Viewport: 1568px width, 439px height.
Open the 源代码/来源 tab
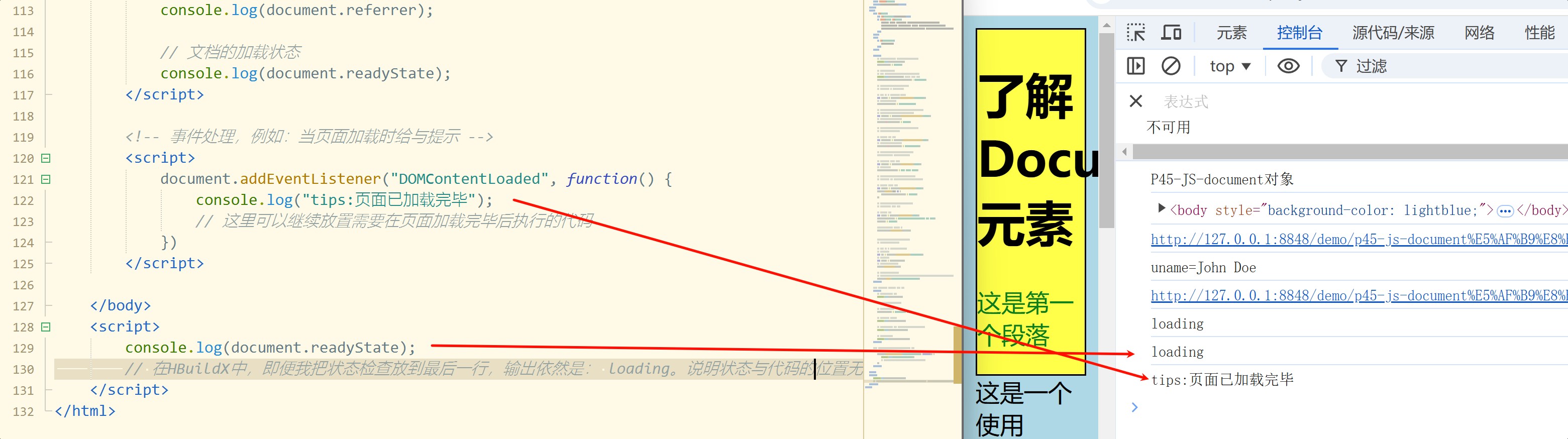(x=1393, y=33)
